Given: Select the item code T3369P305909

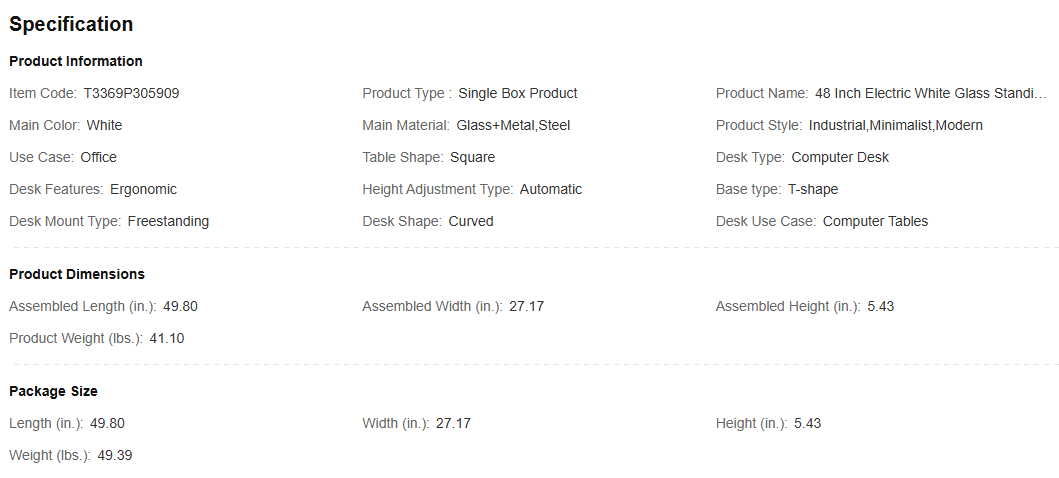Looking at the screenshot, I should [x=131, y=93].
